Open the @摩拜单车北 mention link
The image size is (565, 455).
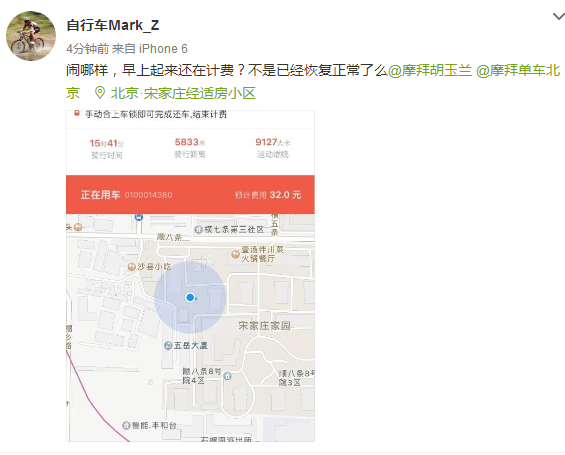pyautogui.click(x=518, y=70)
